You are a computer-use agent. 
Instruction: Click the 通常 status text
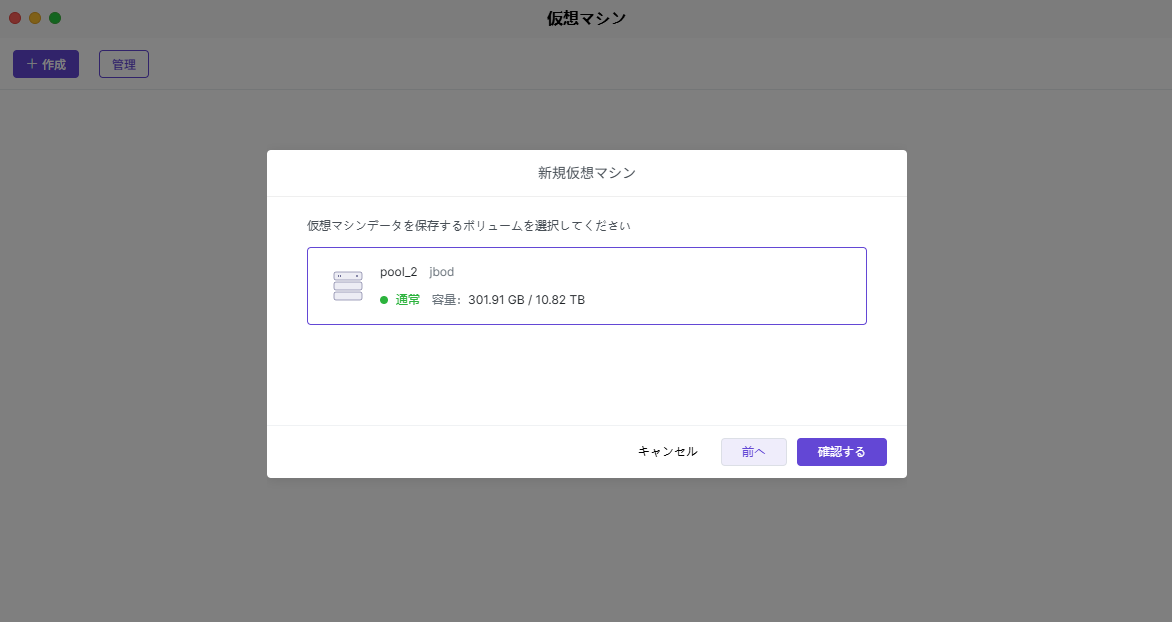click(408, 300)
